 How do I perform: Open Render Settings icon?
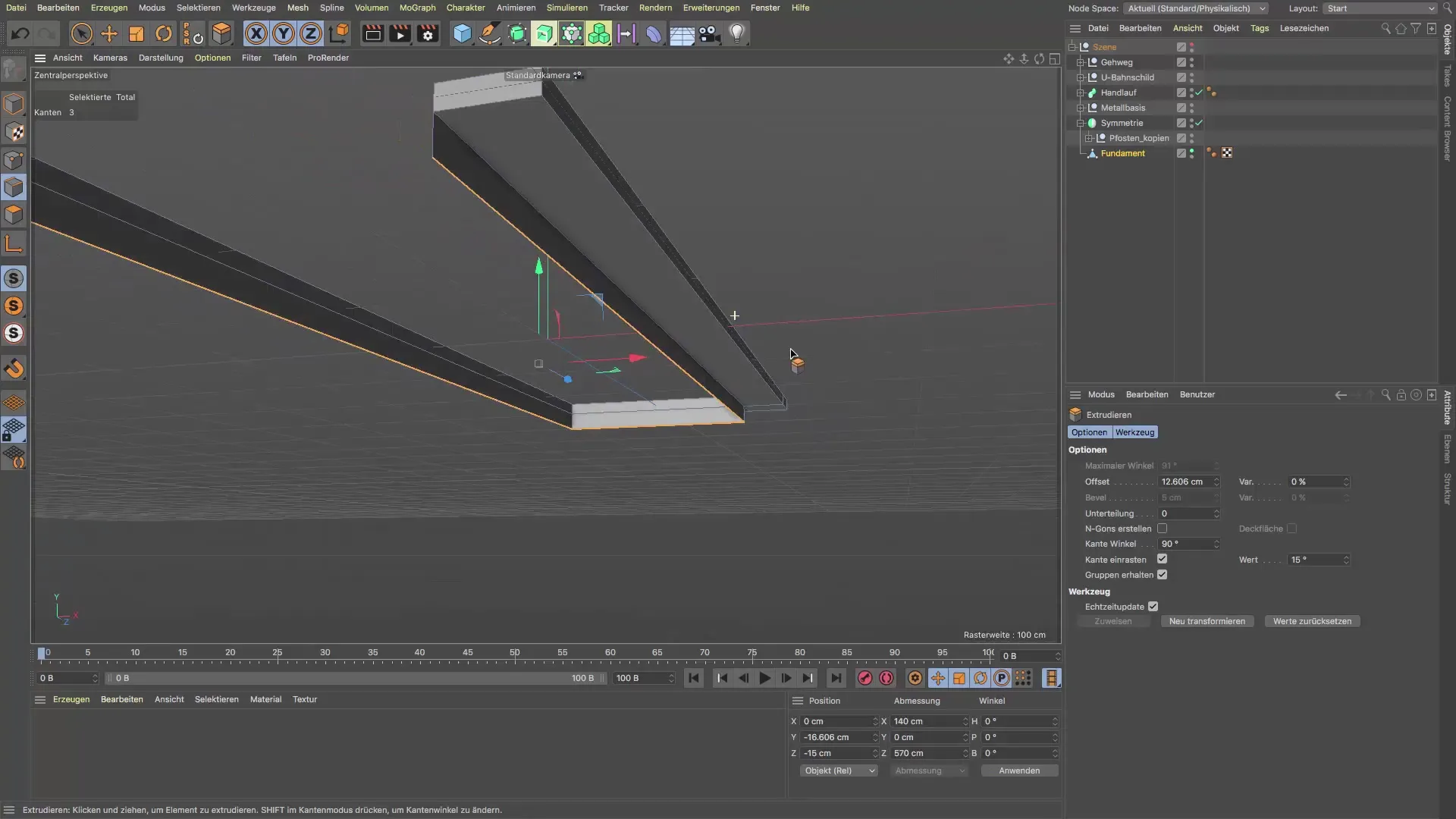click(428, 33)
